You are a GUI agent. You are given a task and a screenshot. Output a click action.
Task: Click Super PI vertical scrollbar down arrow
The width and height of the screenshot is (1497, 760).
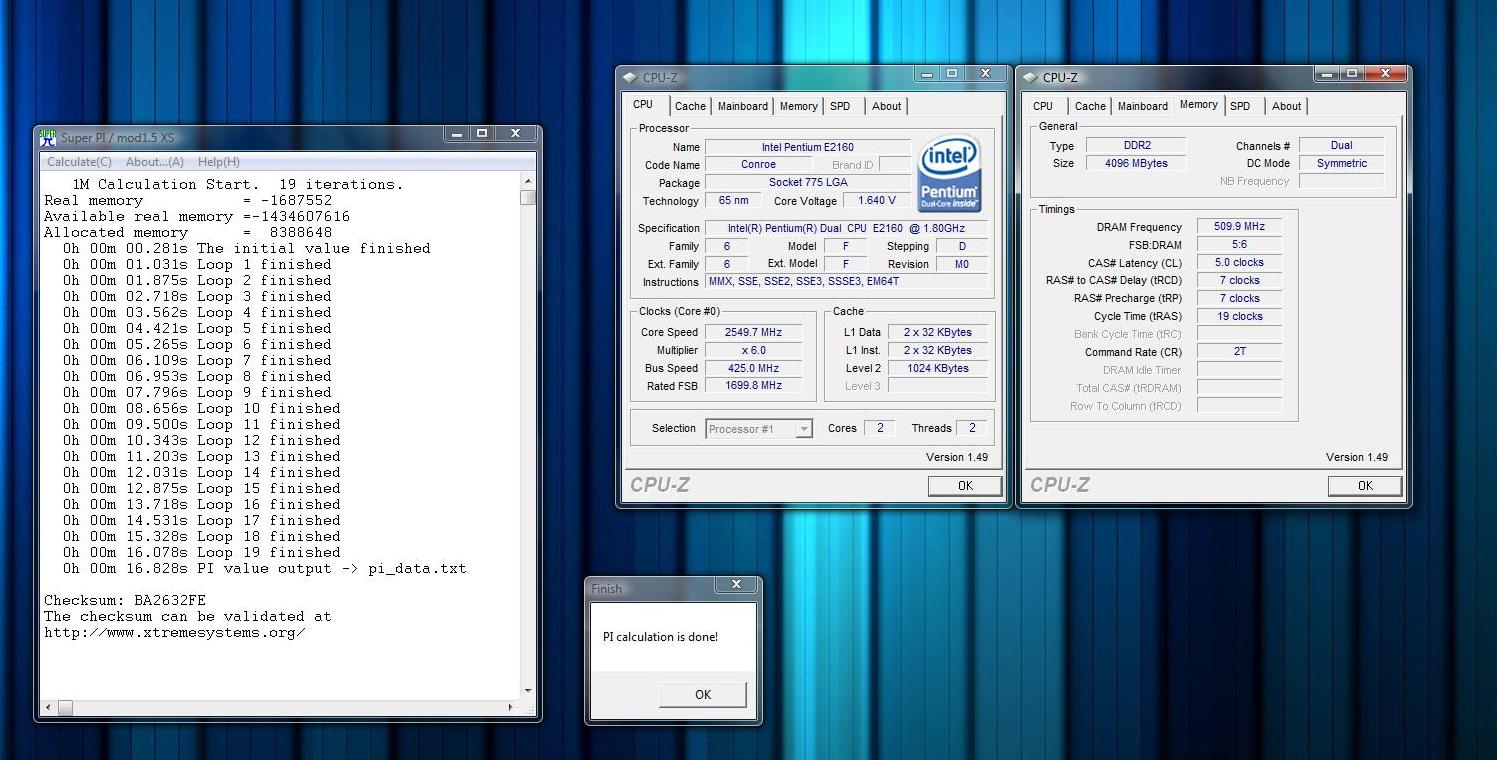click(x=528, y=690)
